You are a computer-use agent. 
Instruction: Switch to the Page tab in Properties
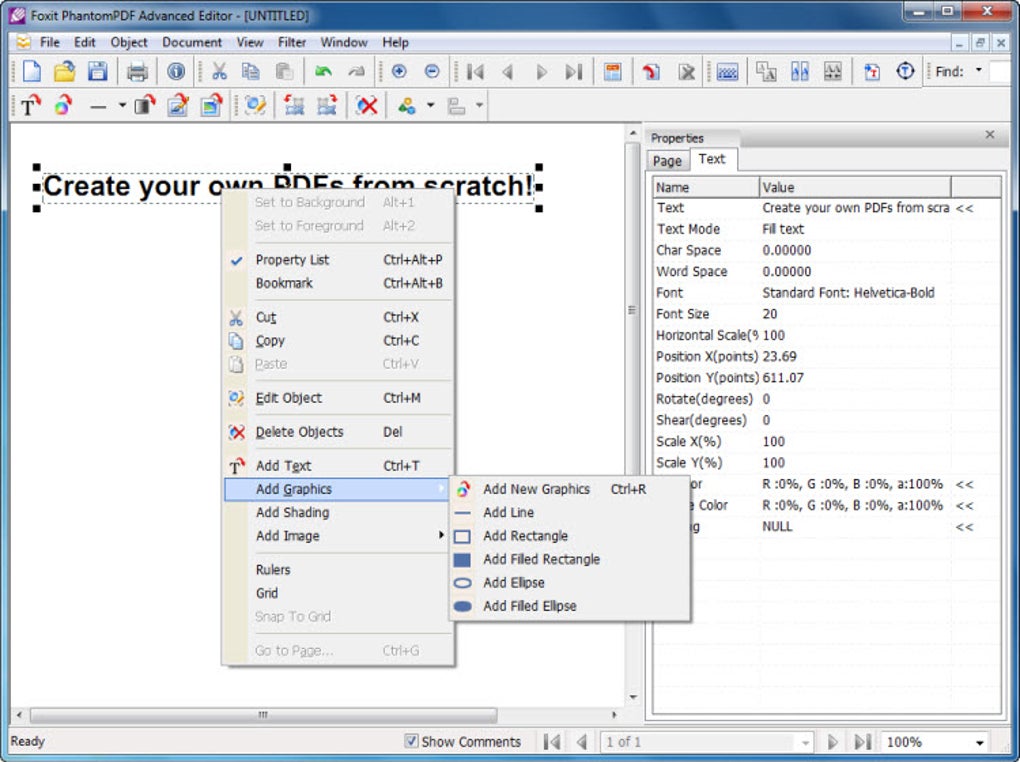(666, 160)
